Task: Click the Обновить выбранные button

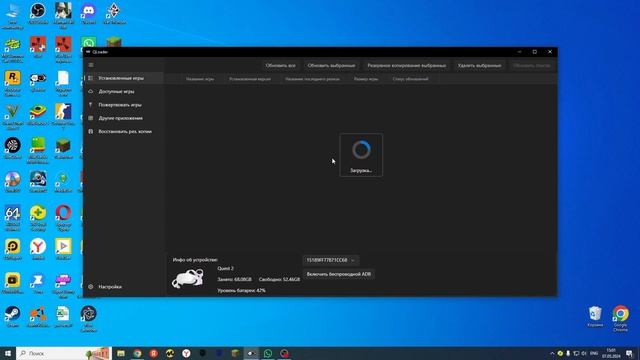Action: click(x=331, y=65)
